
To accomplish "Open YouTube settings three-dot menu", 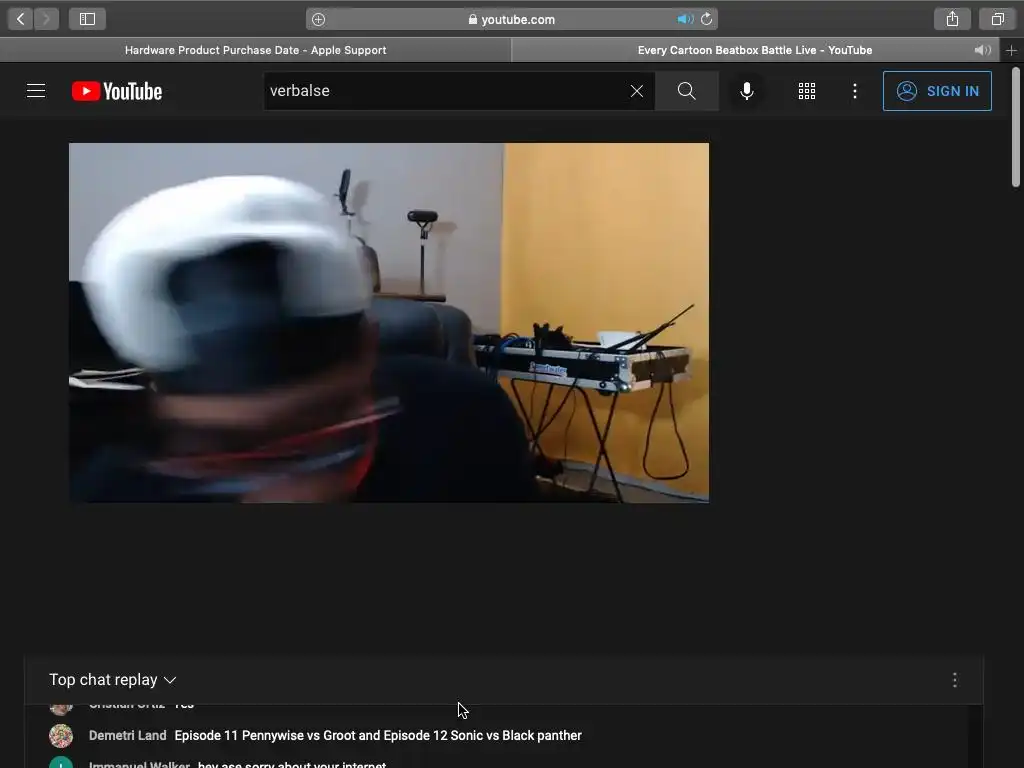I will tap(854, 91).
